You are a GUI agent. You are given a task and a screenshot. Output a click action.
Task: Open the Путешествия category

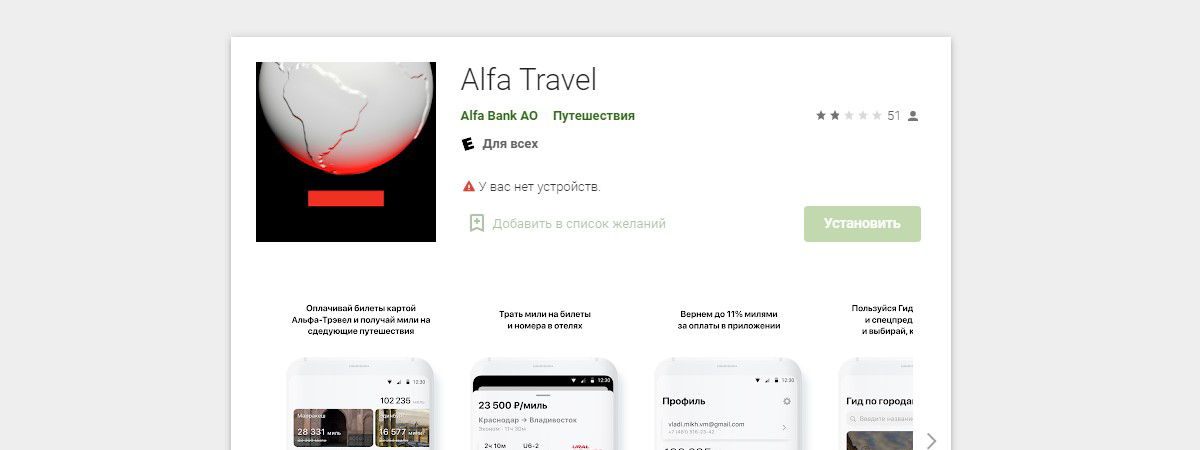click(x=594, y=116)
